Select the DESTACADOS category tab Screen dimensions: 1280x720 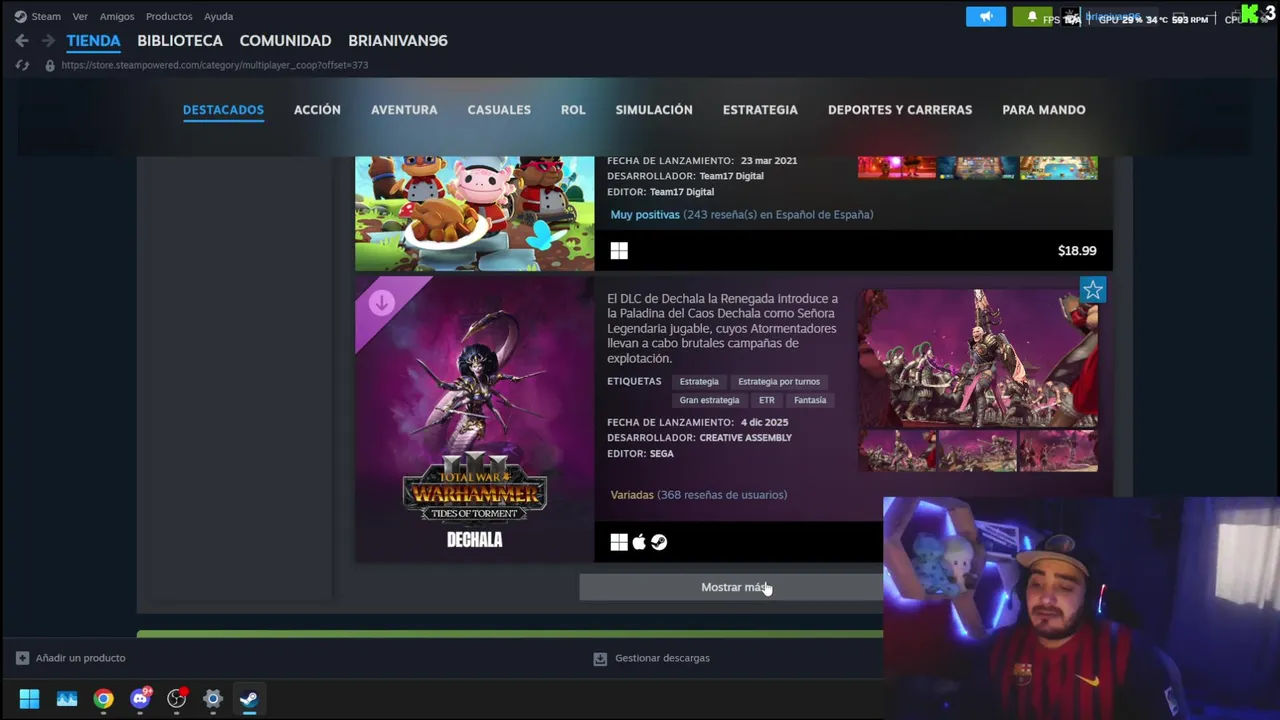pyautogui.click(x=223, y=110)
